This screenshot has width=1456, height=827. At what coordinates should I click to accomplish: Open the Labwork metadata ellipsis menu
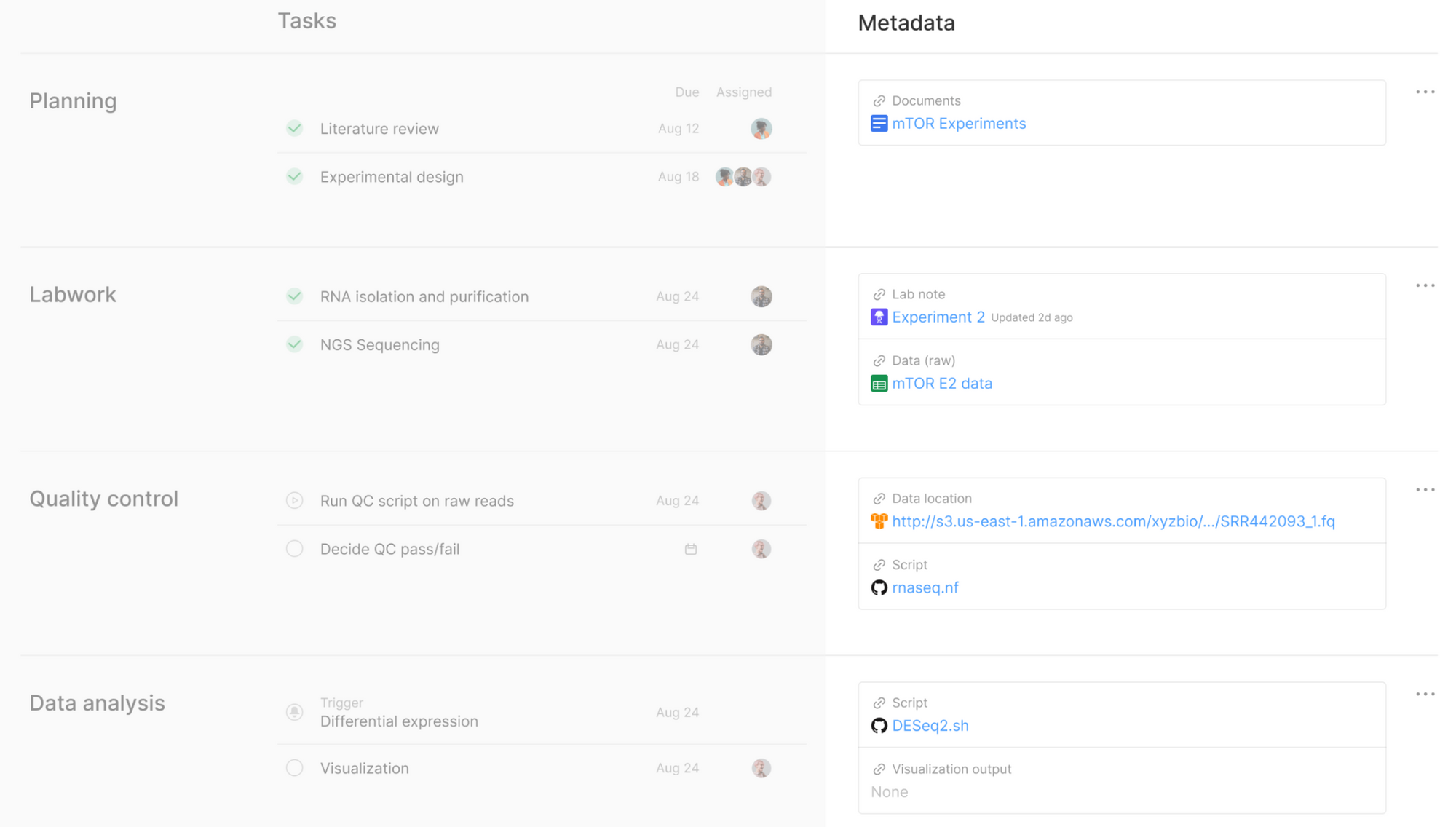pyautogui.click(x=1425, y=285)
